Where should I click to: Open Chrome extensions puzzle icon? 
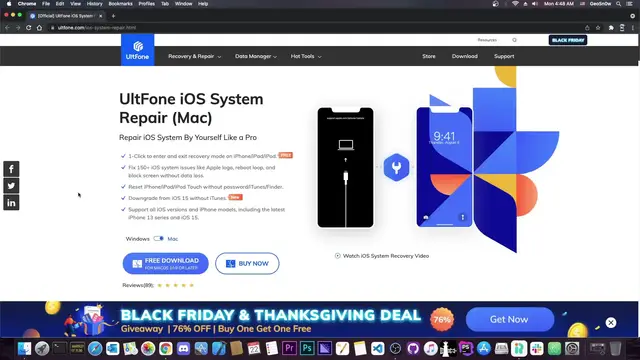tap(611, 28)
